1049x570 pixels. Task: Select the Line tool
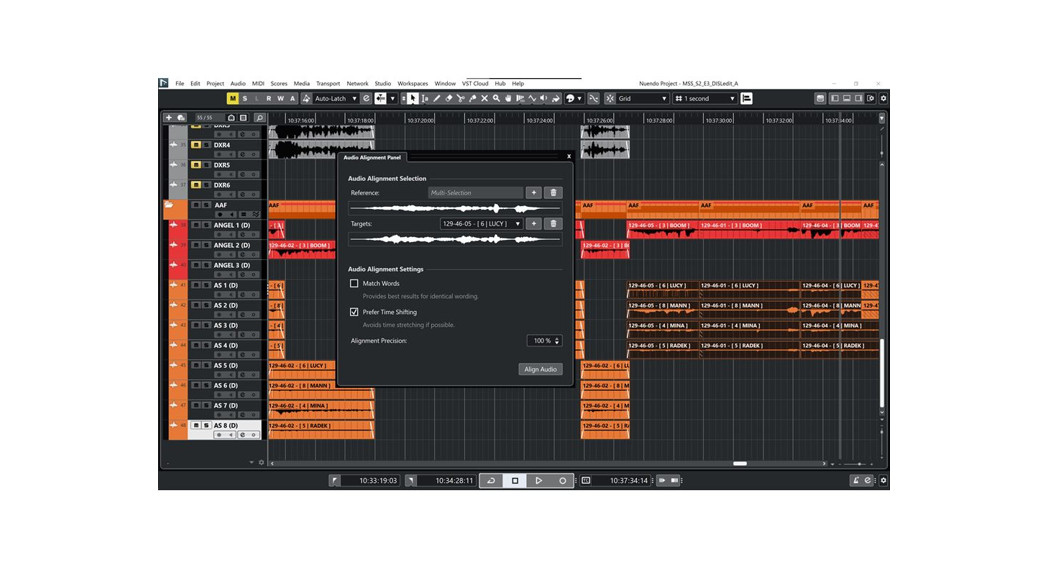533,98
